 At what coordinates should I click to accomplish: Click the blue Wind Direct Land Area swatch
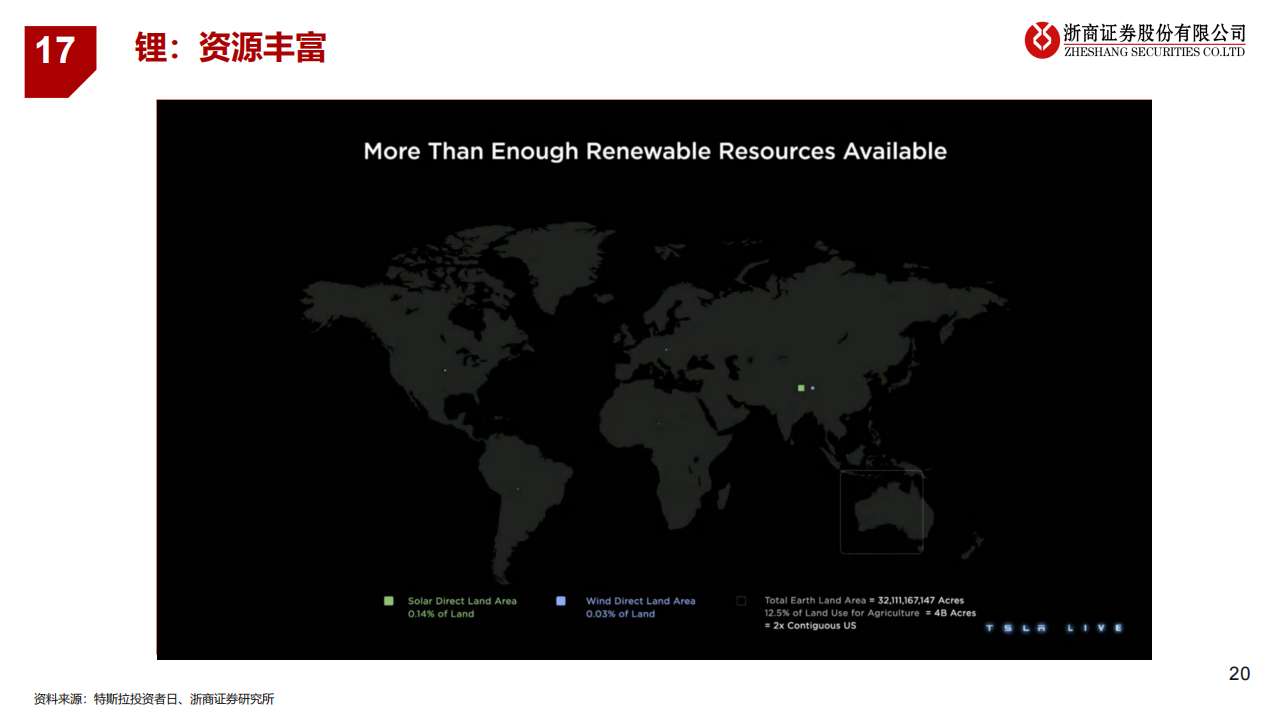561,601
